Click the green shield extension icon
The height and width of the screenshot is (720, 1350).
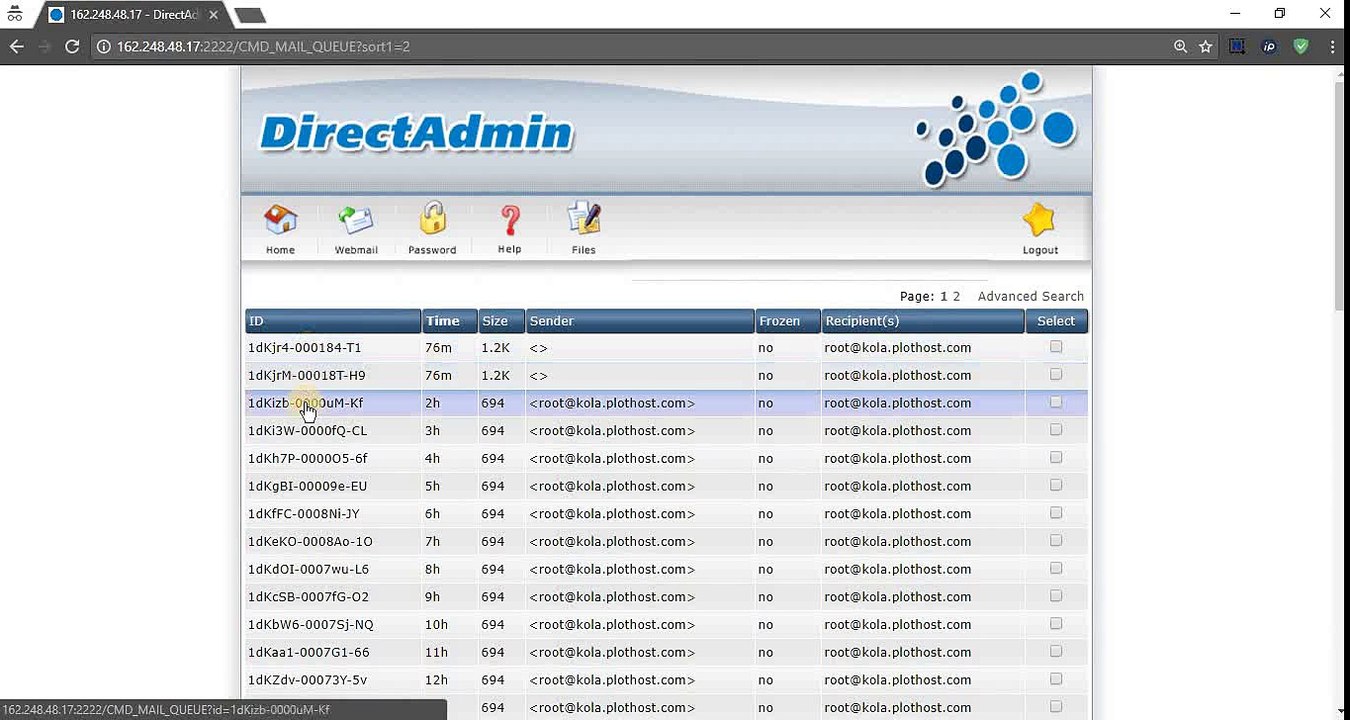1301,46
